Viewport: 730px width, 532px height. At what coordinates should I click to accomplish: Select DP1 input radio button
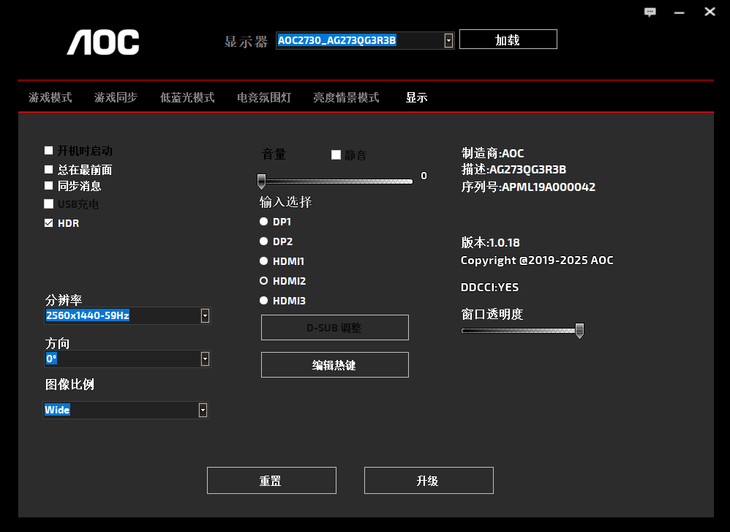(x=264, y=222)
